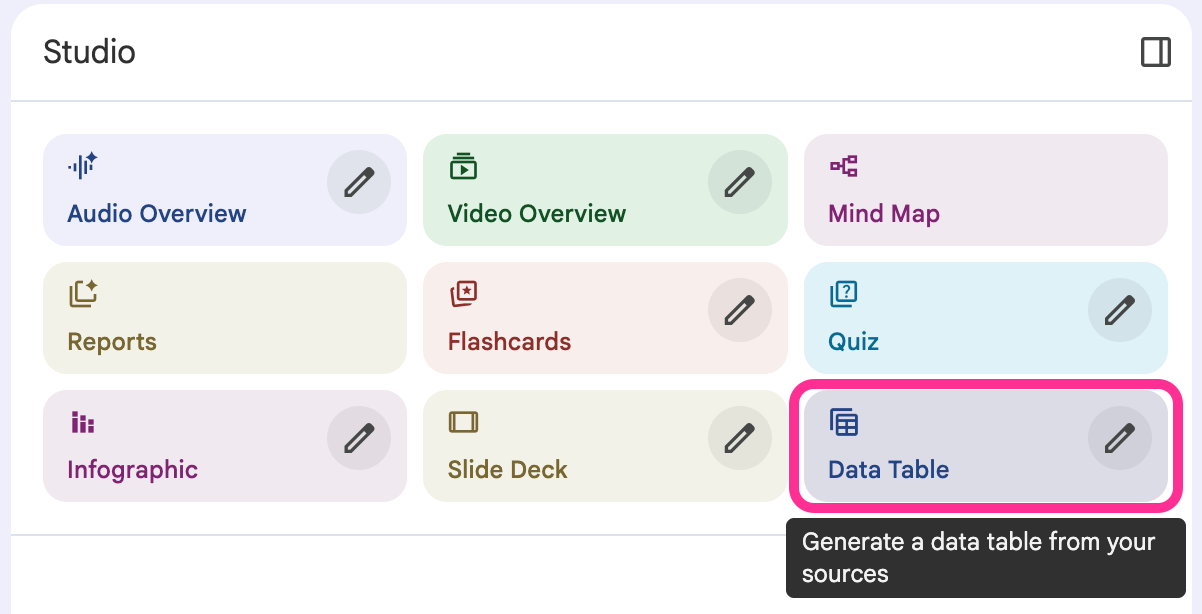Click the Reports document icon
This screenshot has width=1202, height=614.
[x=83, y=294]
